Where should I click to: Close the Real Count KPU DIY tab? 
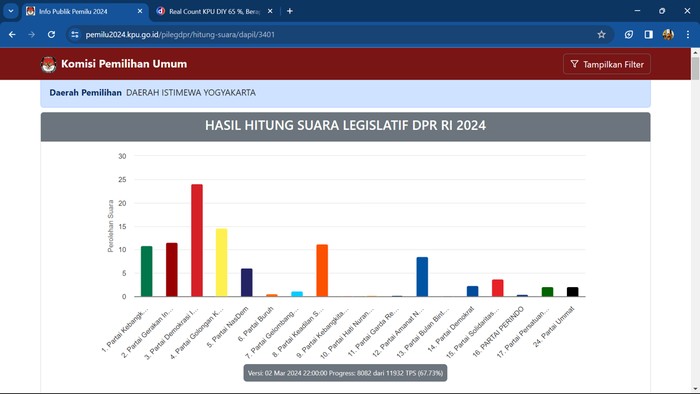pos(270,11)
